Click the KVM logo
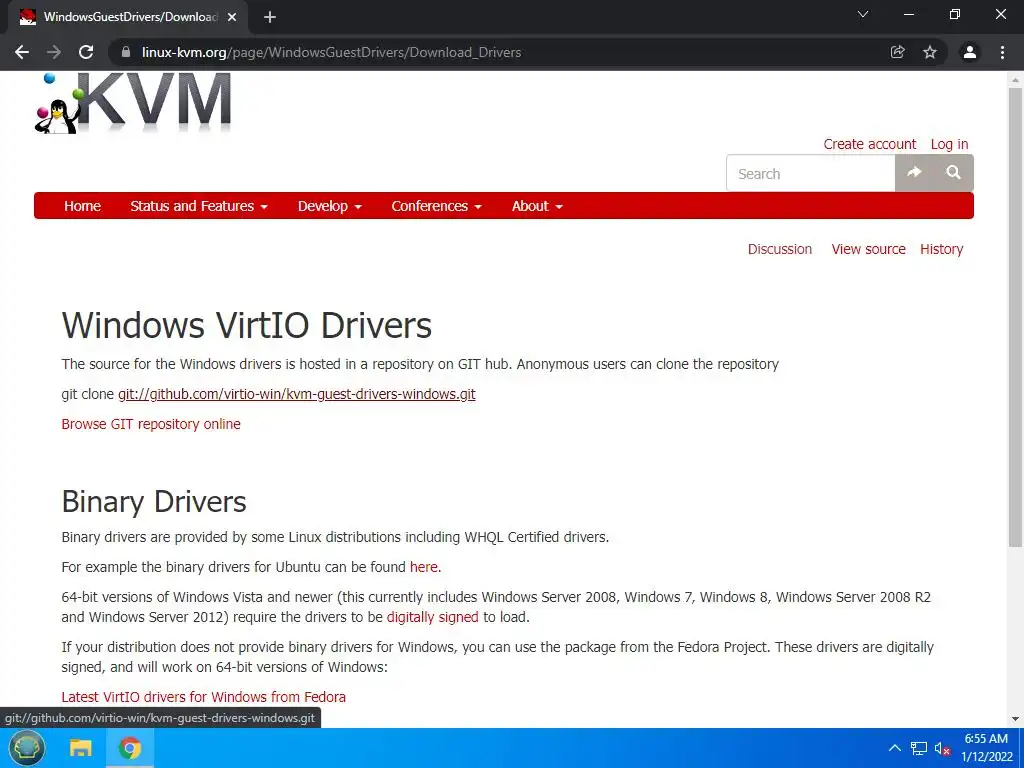1024x768 pixels. click(x=133, y=103)
